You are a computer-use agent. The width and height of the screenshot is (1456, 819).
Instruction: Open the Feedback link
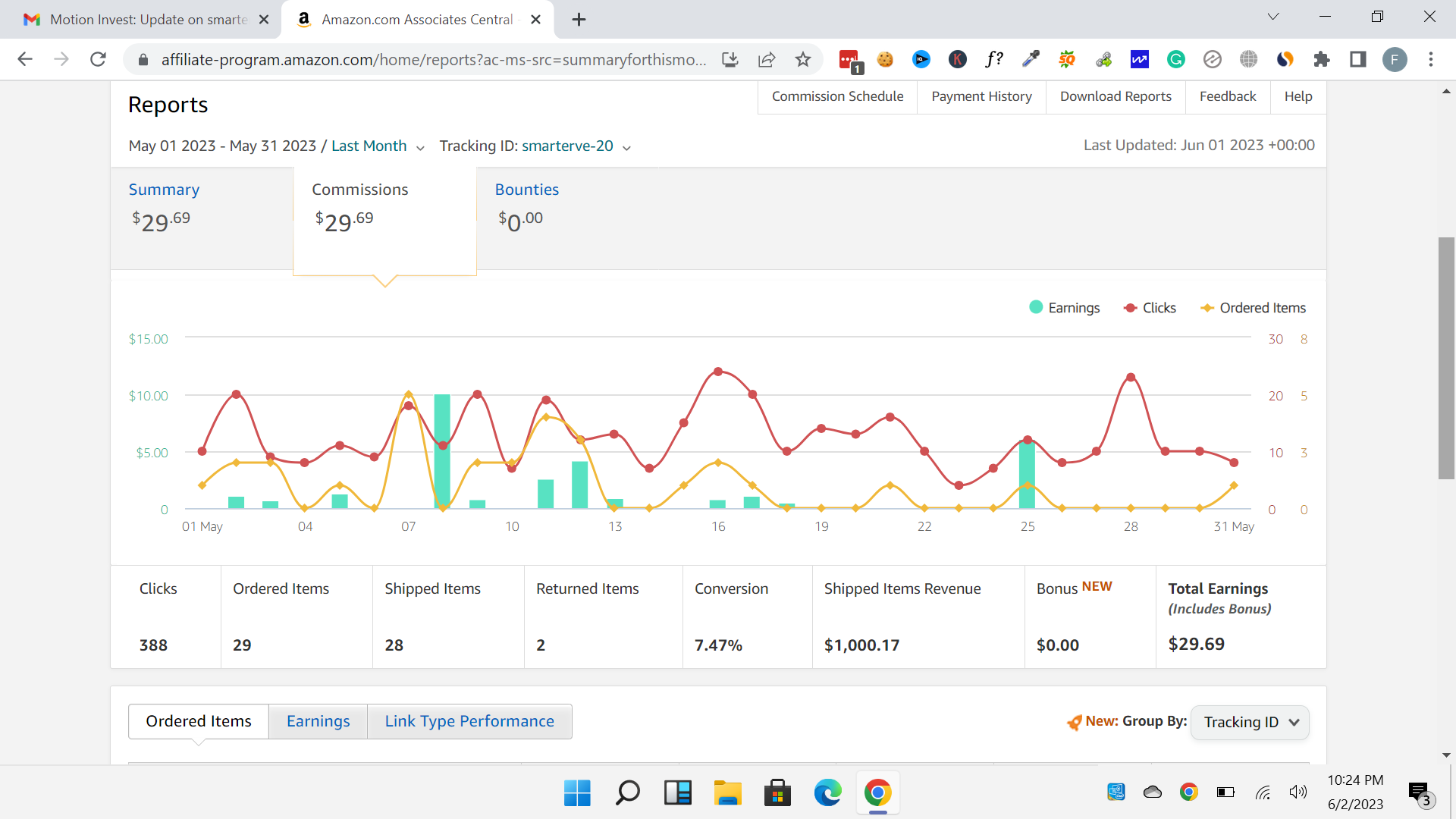[1228, 96]
